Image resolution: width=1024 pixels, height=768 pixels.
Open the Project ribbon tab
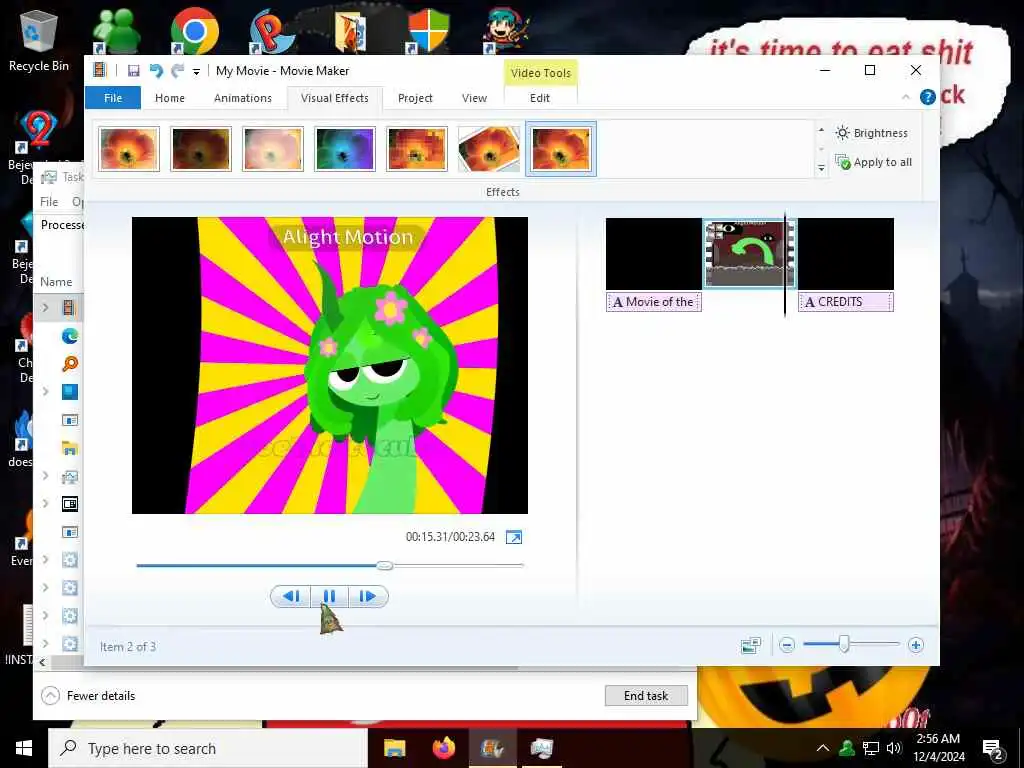click(415, 98)
